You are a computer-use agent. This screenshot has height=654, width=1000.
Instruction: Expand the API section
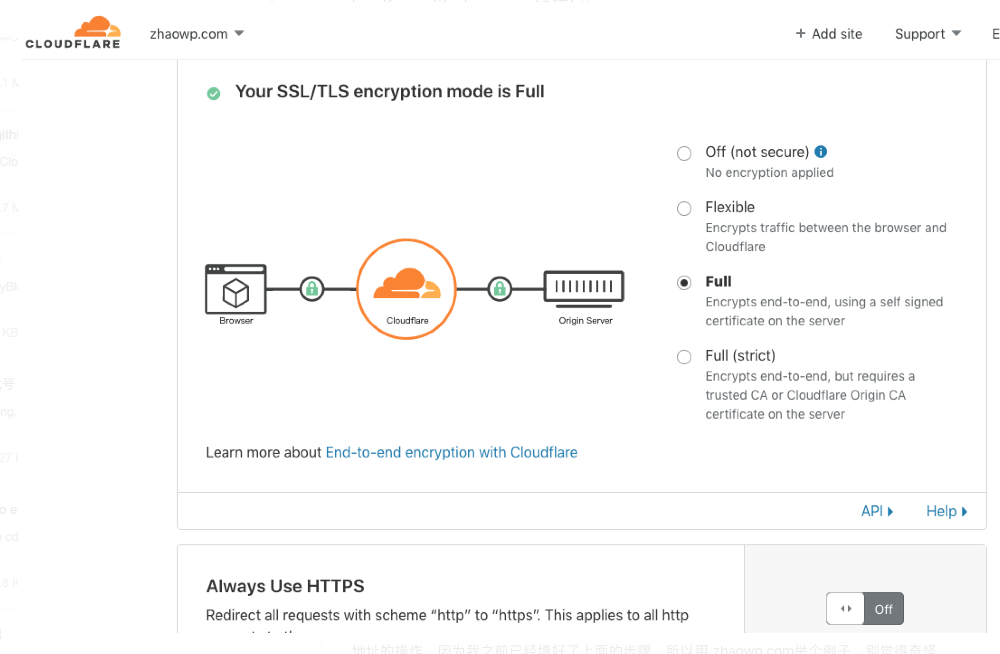pos(877,511)
